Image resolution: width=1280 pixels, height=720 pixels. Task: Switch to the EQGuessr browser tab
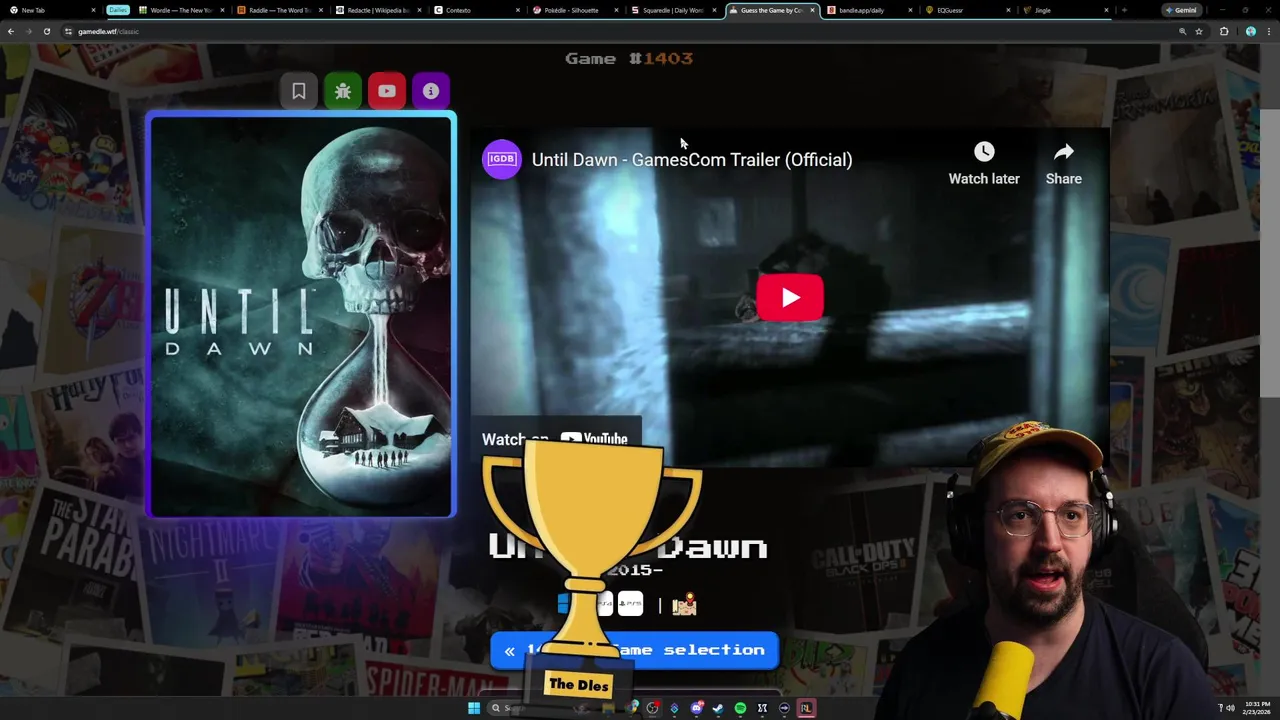[x=965, y=10]
